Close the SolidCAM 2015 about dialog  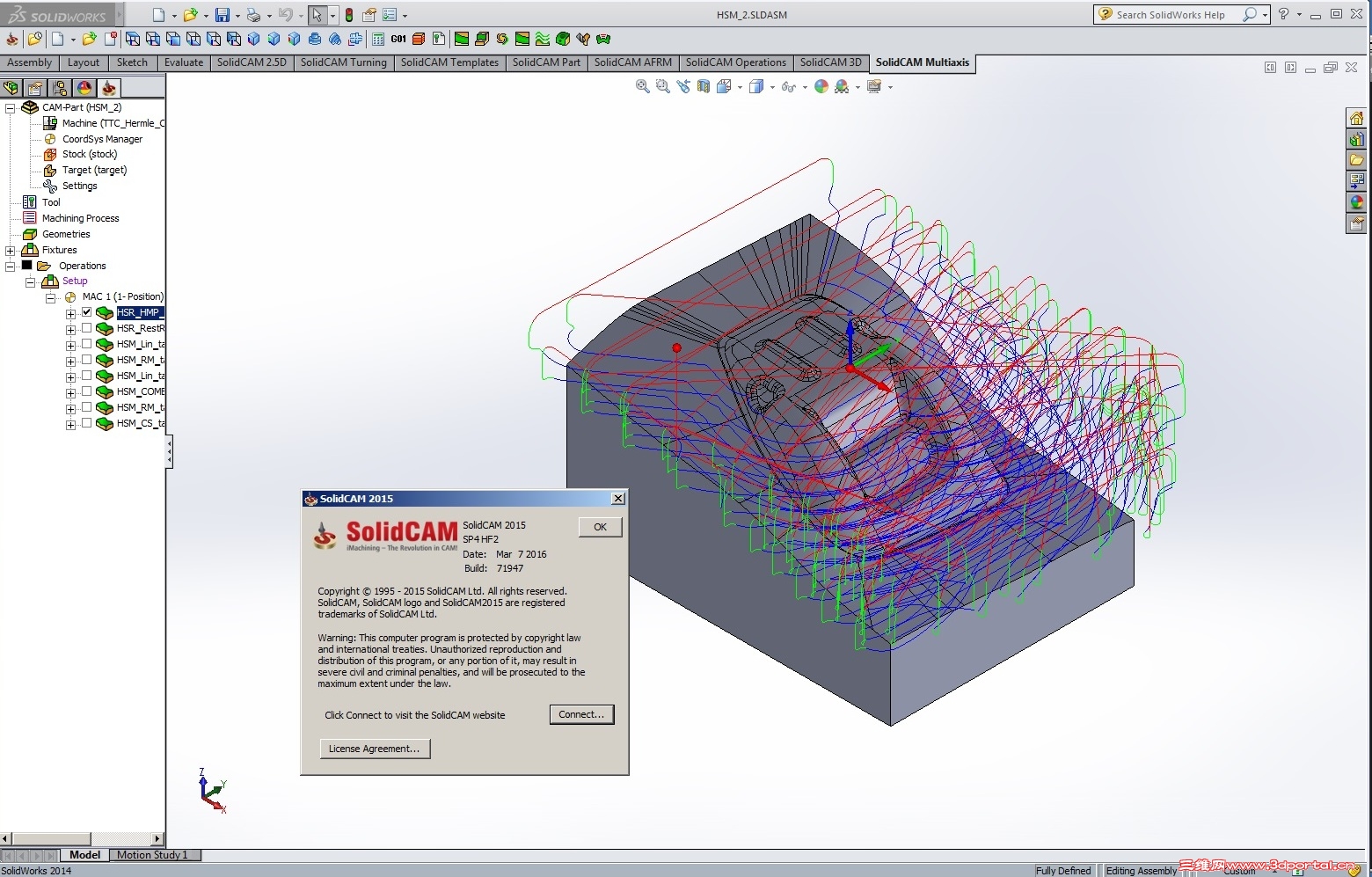tap(618, 499)
